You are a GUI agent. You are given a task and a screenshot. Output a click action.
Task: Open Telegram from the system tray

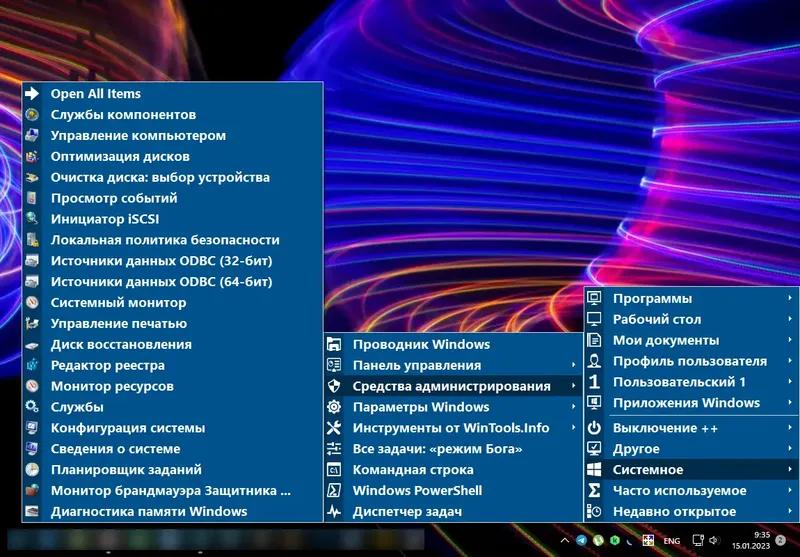(x=581, y=540)
